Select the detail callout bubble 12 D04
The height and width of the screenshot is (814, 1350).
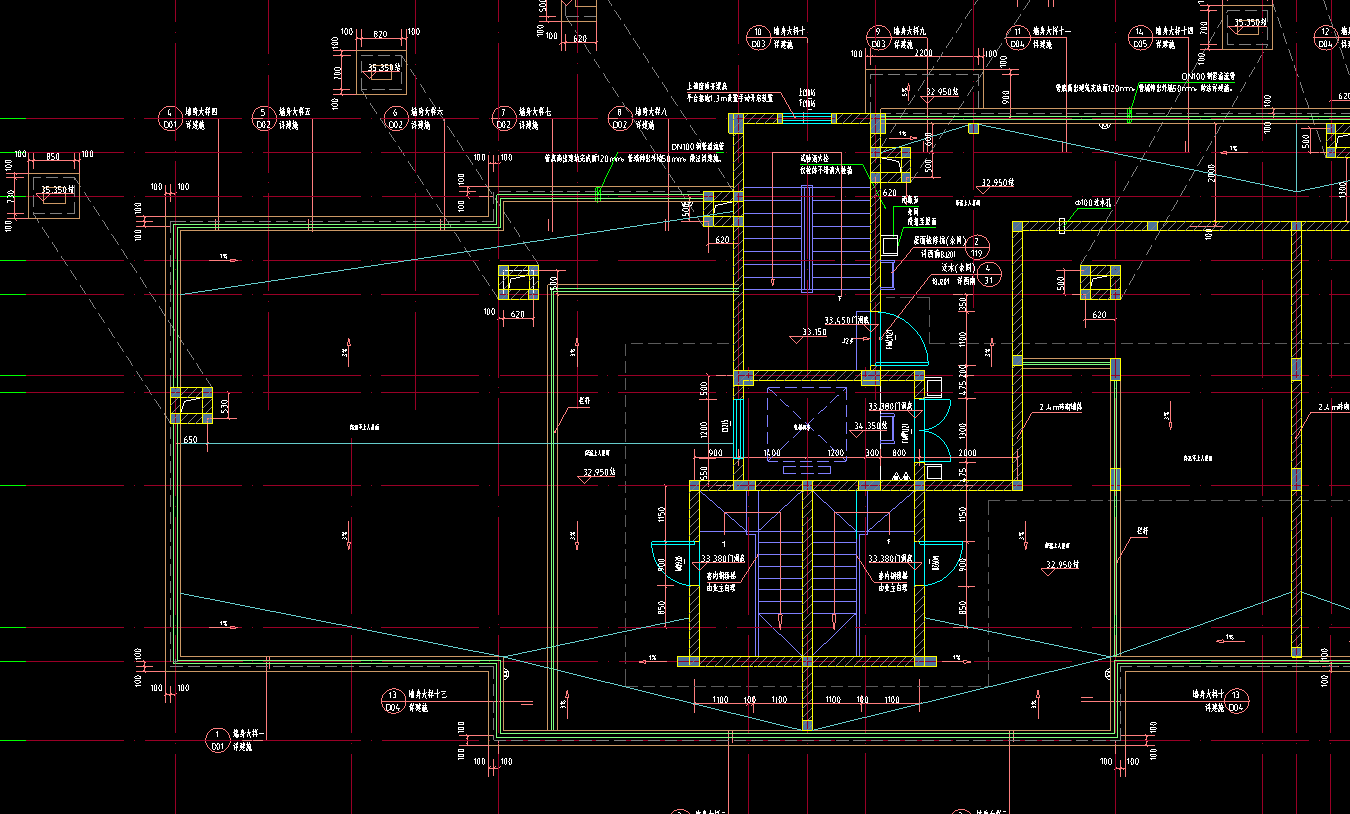1326,38
